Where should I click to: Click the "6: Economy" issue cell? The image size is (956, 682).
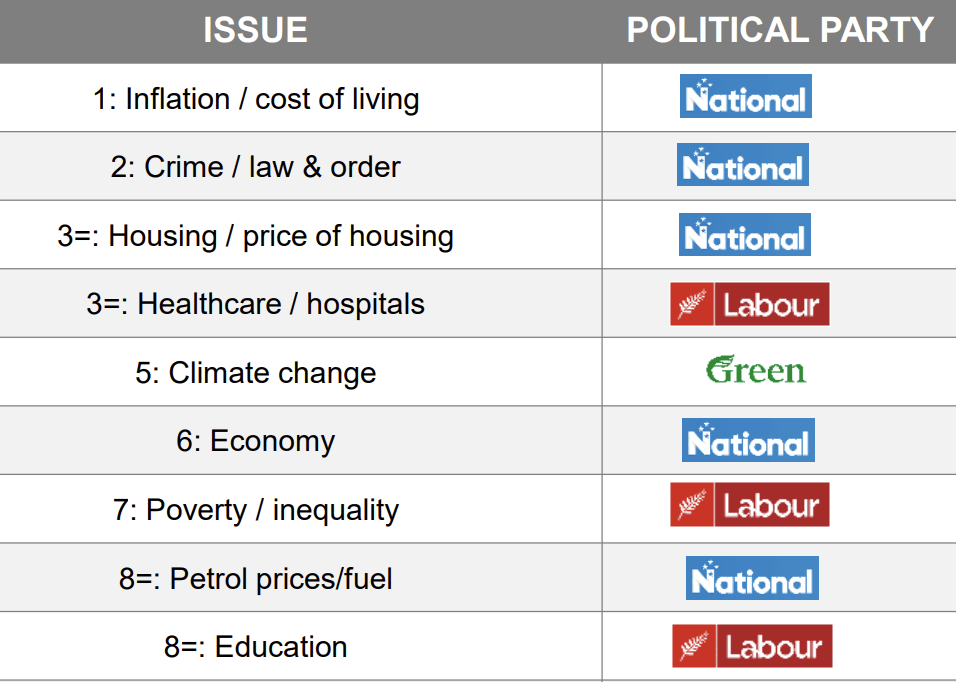(256, 441)
